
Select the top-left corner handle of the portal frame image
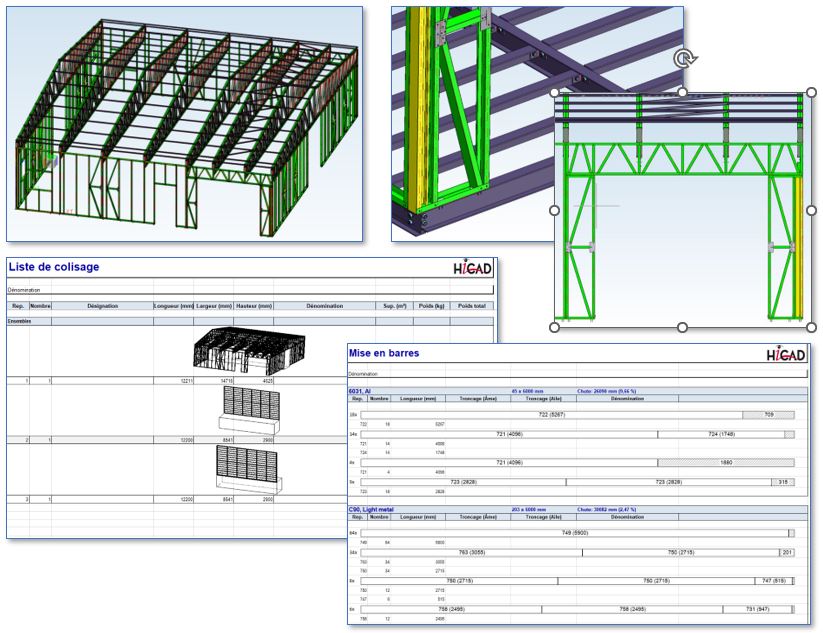coord(554,92)
